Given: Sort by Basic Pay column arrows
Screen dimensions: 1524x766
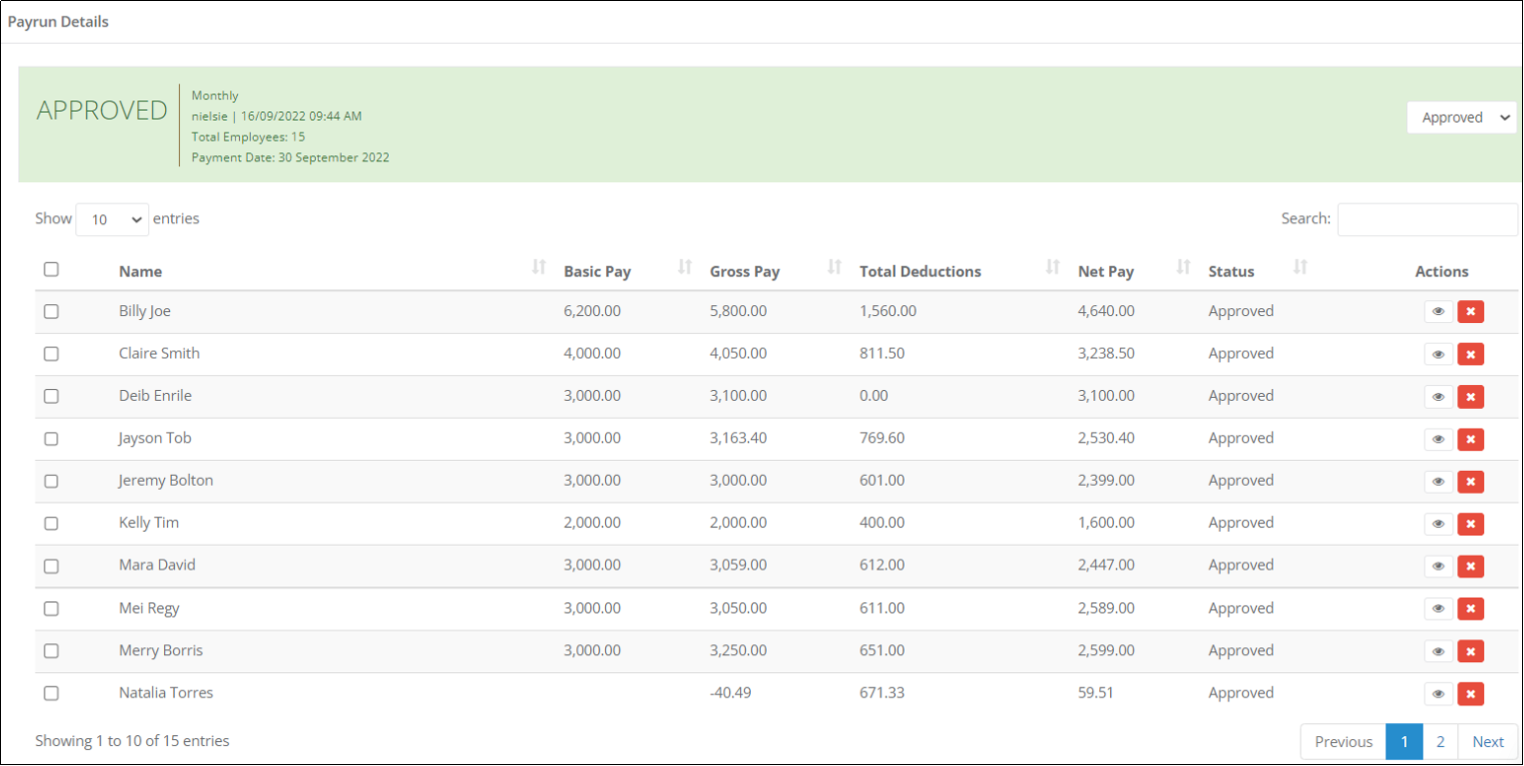Looking at the screenshot, I should click(685, 267).
